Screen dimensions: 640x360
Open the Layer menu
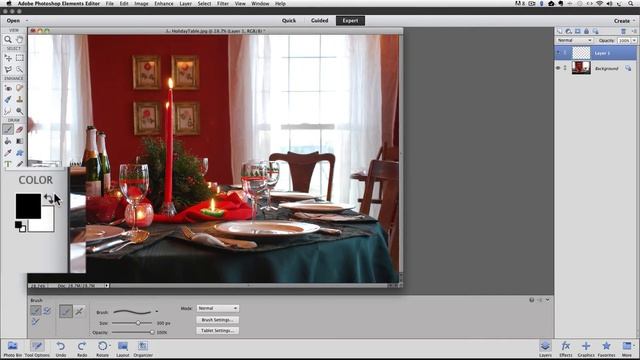[x=185, y=3]
